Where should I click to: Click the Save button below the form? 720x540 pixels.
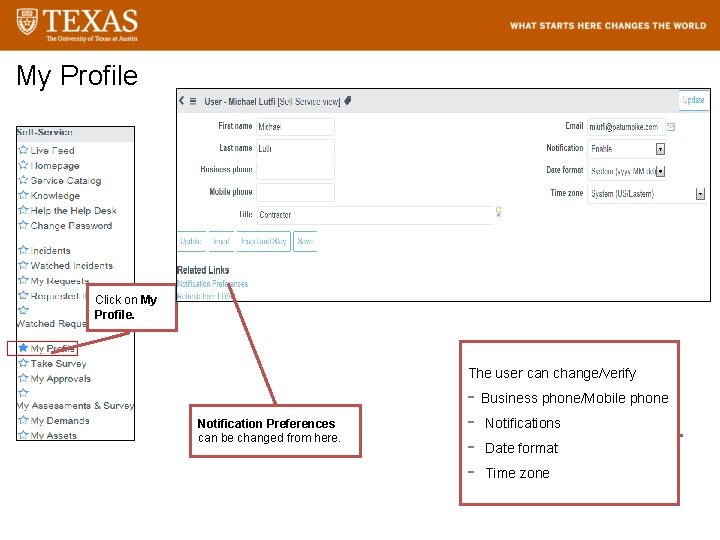[305, 241]
